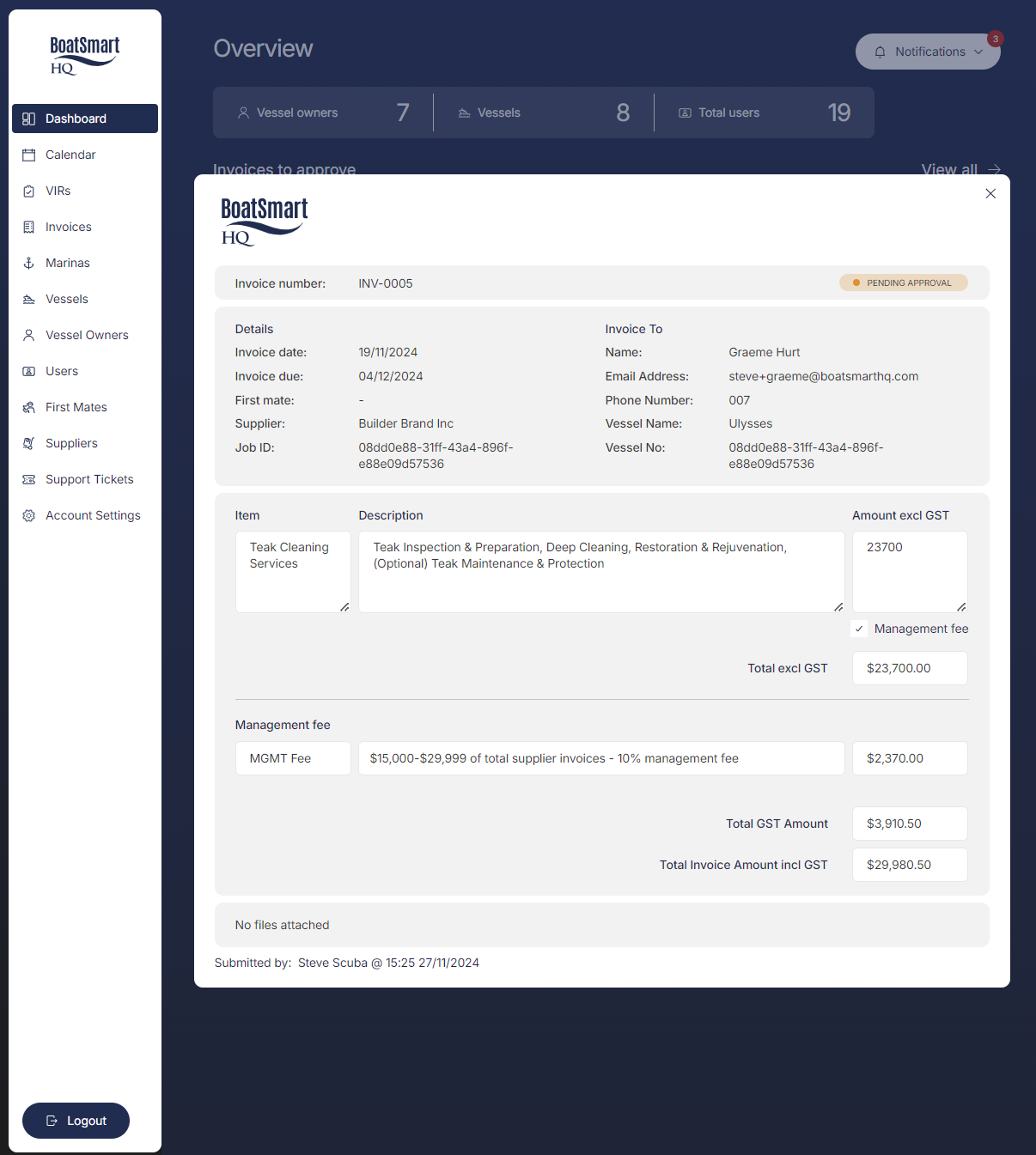Image resolution: width=1036 pixels, height=1155 pixels.
Task: Grab the amount textarea resize handle
Action: 961,607
